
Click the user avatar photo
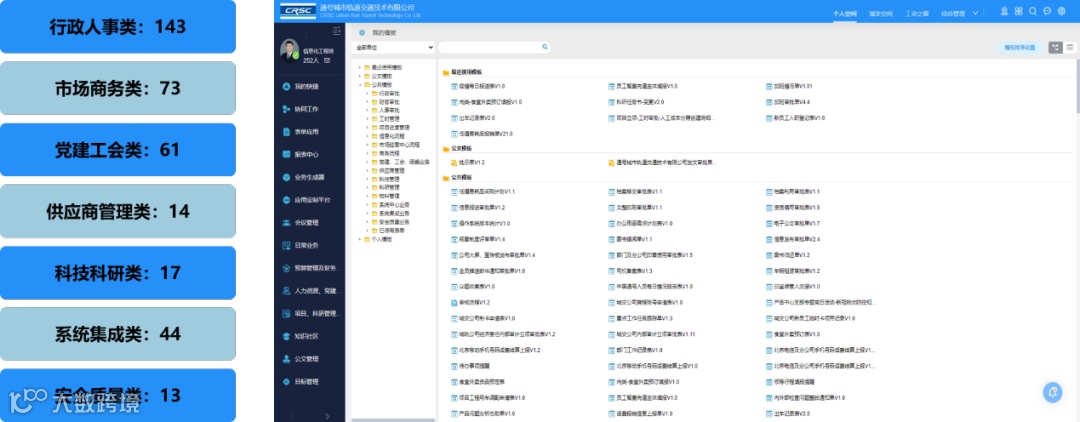click(x=289, y=51)
